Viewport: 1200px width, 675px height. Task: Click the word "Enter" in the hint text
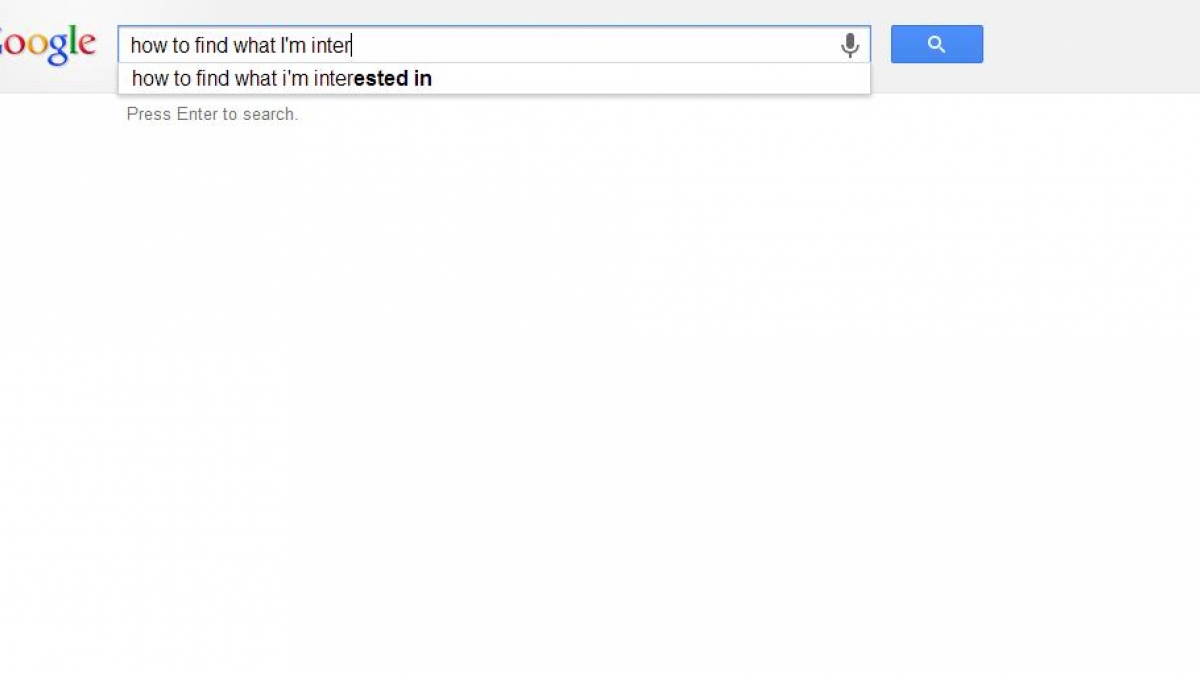(x=197, y=114)
